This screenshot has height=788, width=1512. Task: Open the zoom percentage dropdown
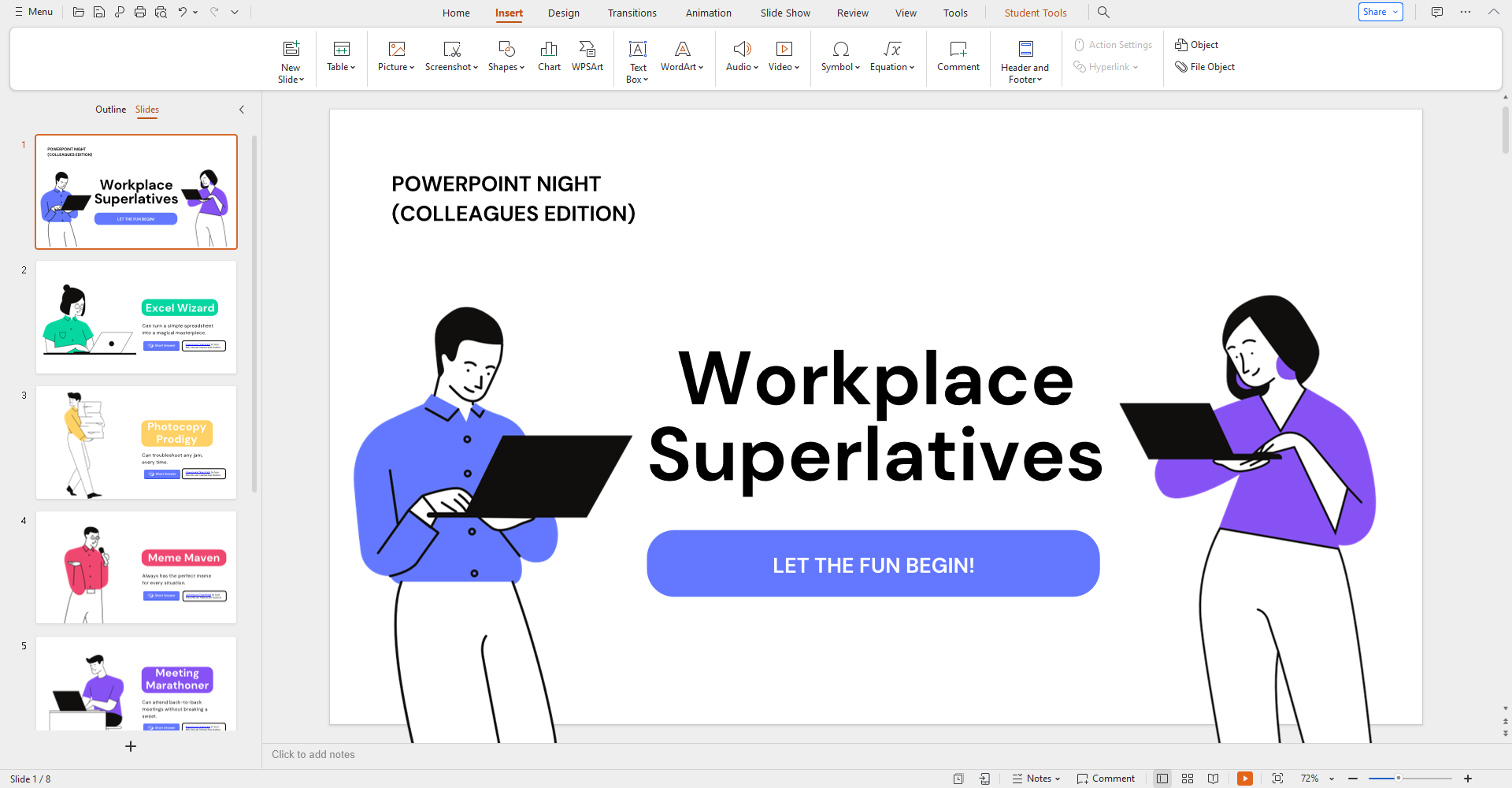tap(1332, 779)
